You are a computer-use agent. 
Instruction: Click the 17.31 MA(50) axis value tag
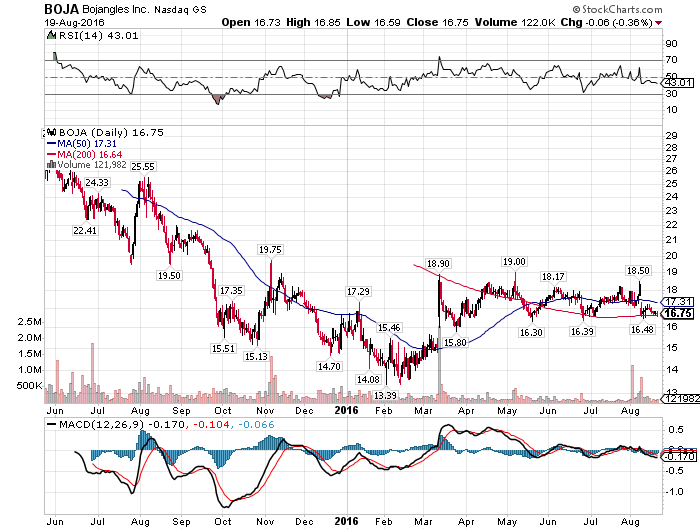[678, 302]
